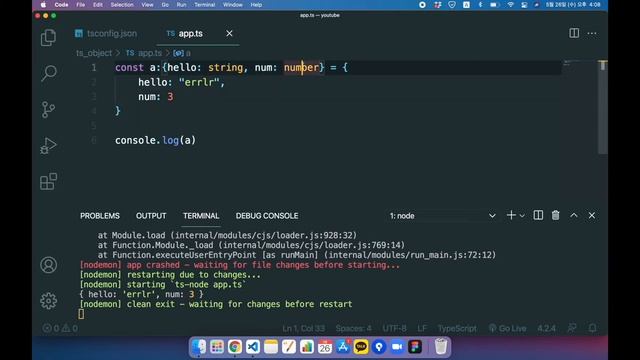Click the UTF-8 encoding status item

[x=394, y=328]
